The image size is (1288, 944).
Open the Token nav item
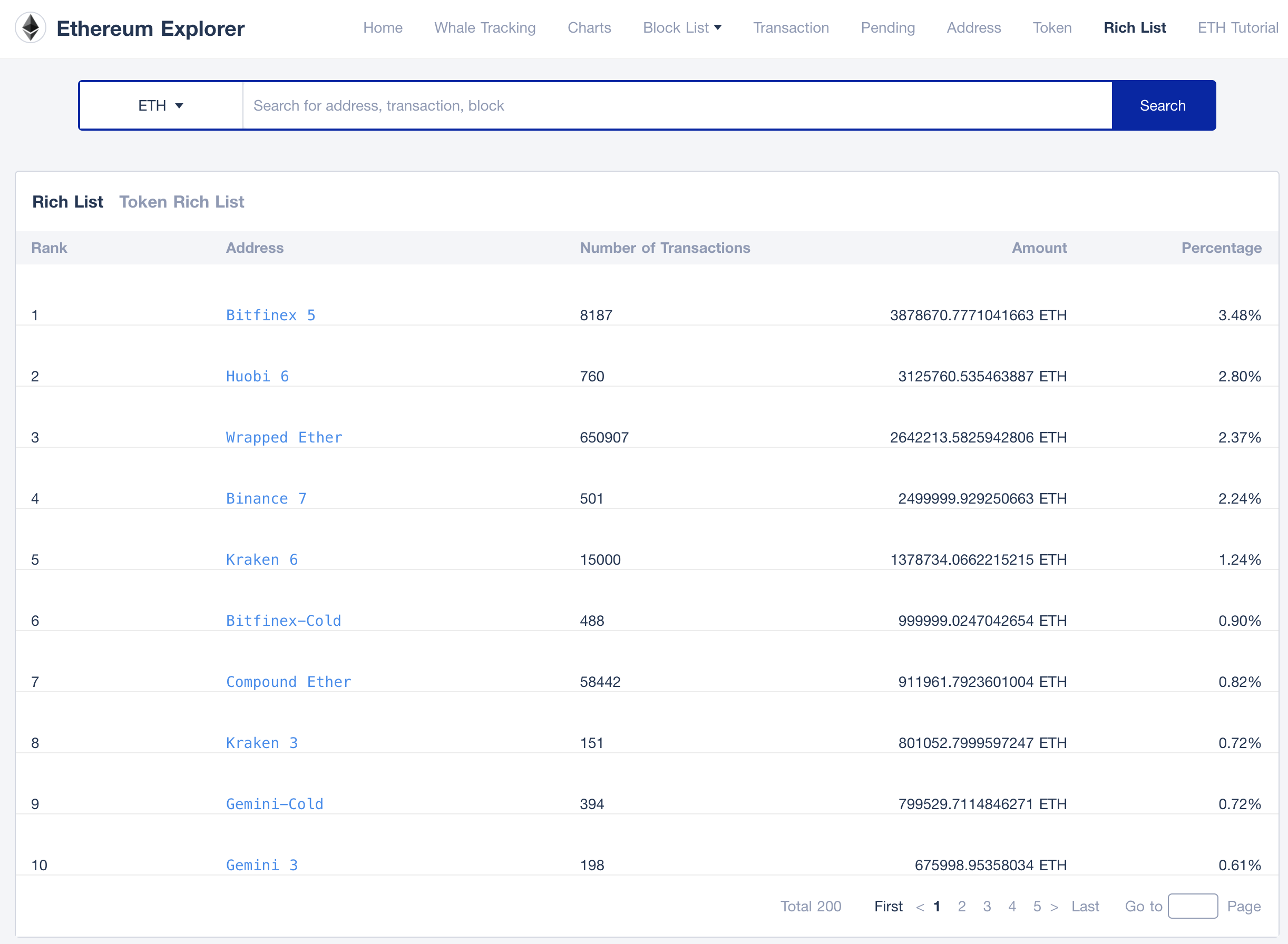coord(1052,27)
